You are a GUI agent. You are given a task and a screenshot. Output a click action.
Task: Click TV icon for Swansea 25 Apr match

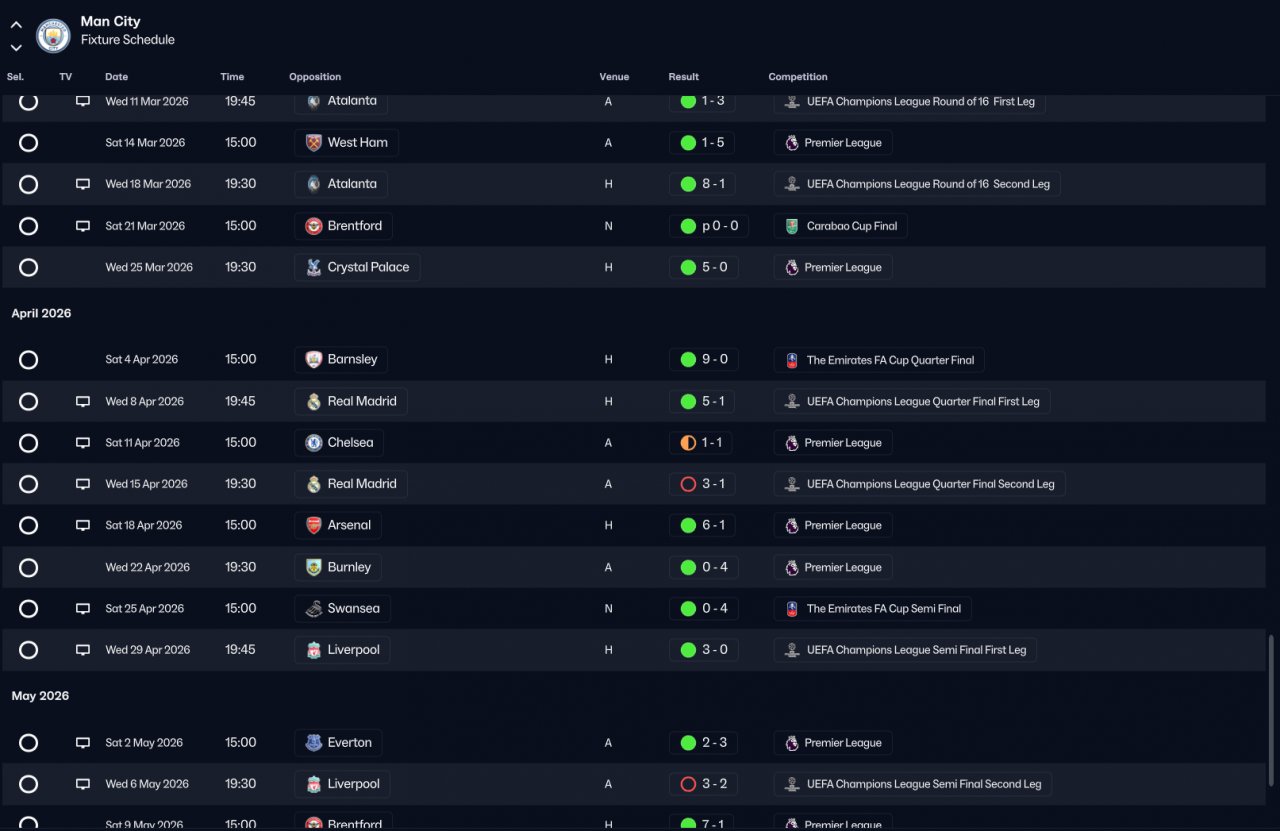point(83,609)
